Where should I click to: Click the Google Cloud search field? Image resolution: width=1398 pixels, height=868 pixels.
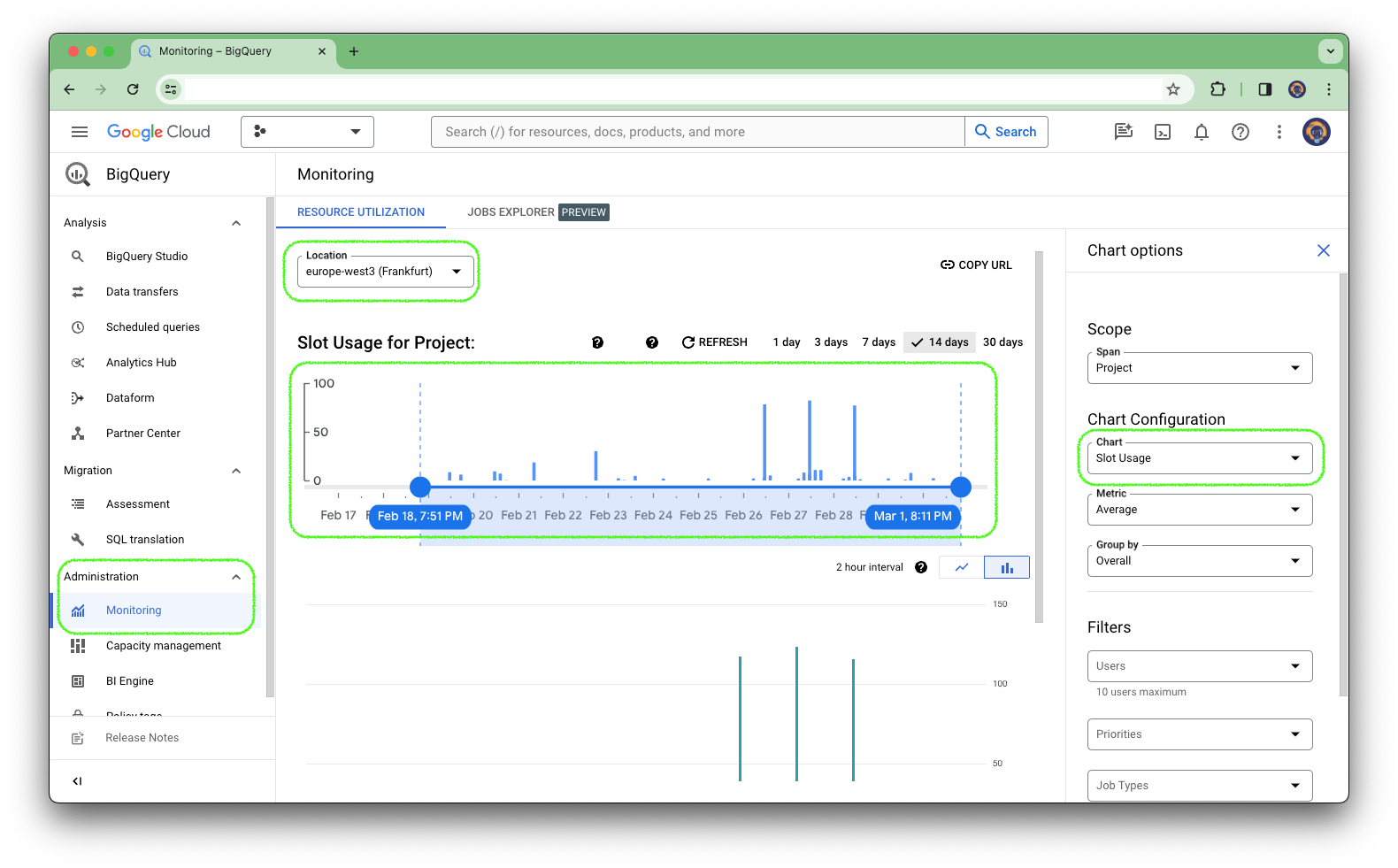coord(698,132)
